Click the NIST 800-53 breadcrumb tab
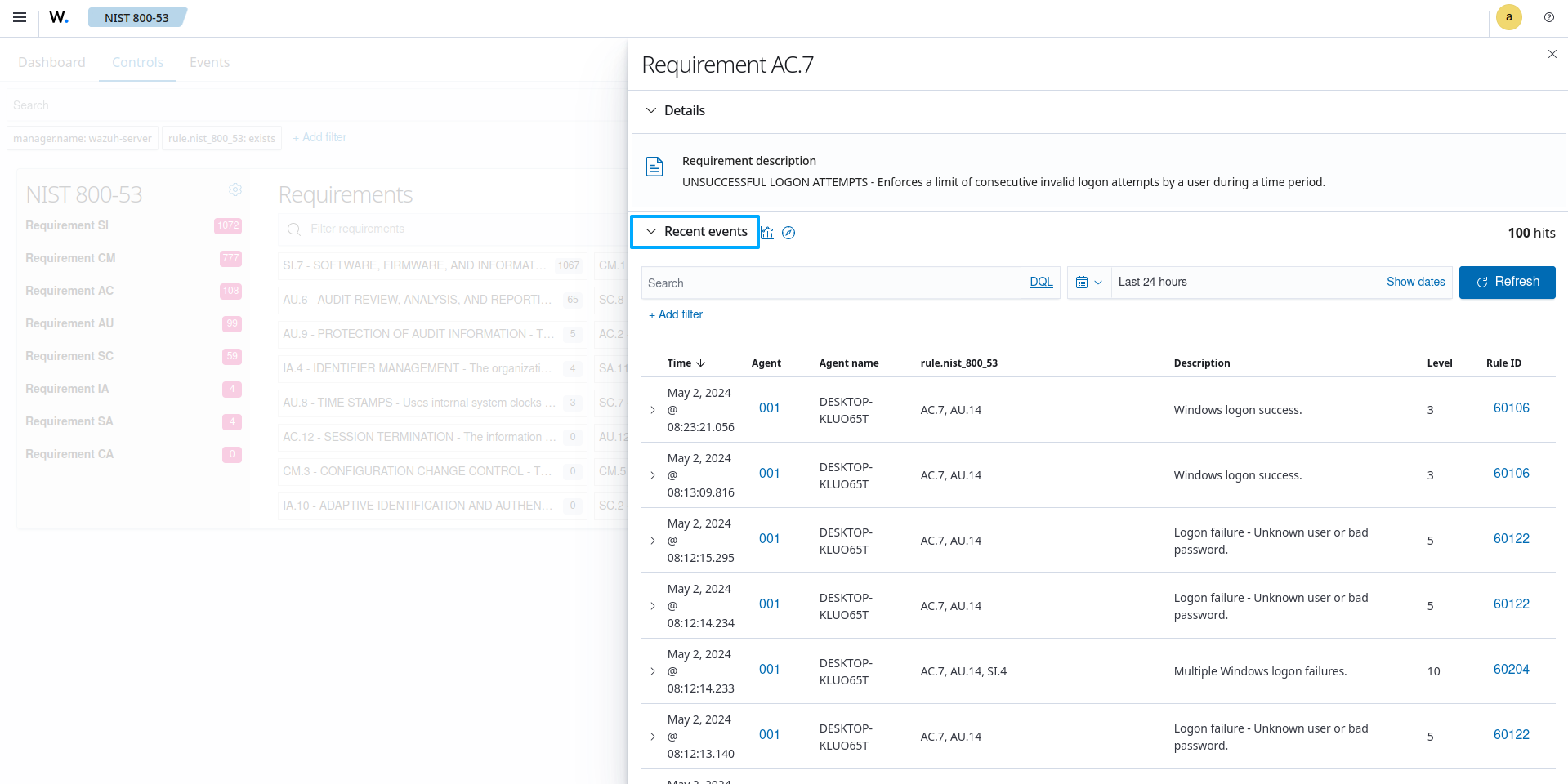The image size is (1568, 784). (x=136, y=17)
